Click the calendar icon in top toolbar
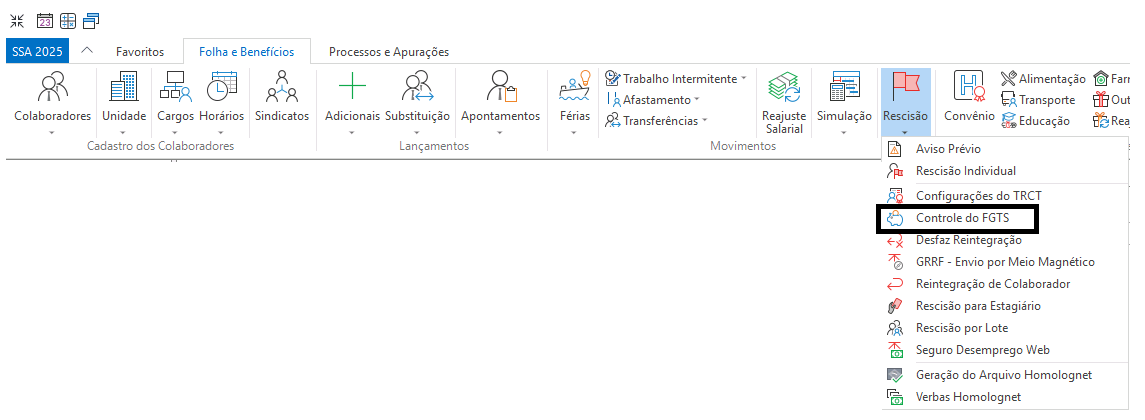This screenshot has width=1145, height=420. click(44, 20)
